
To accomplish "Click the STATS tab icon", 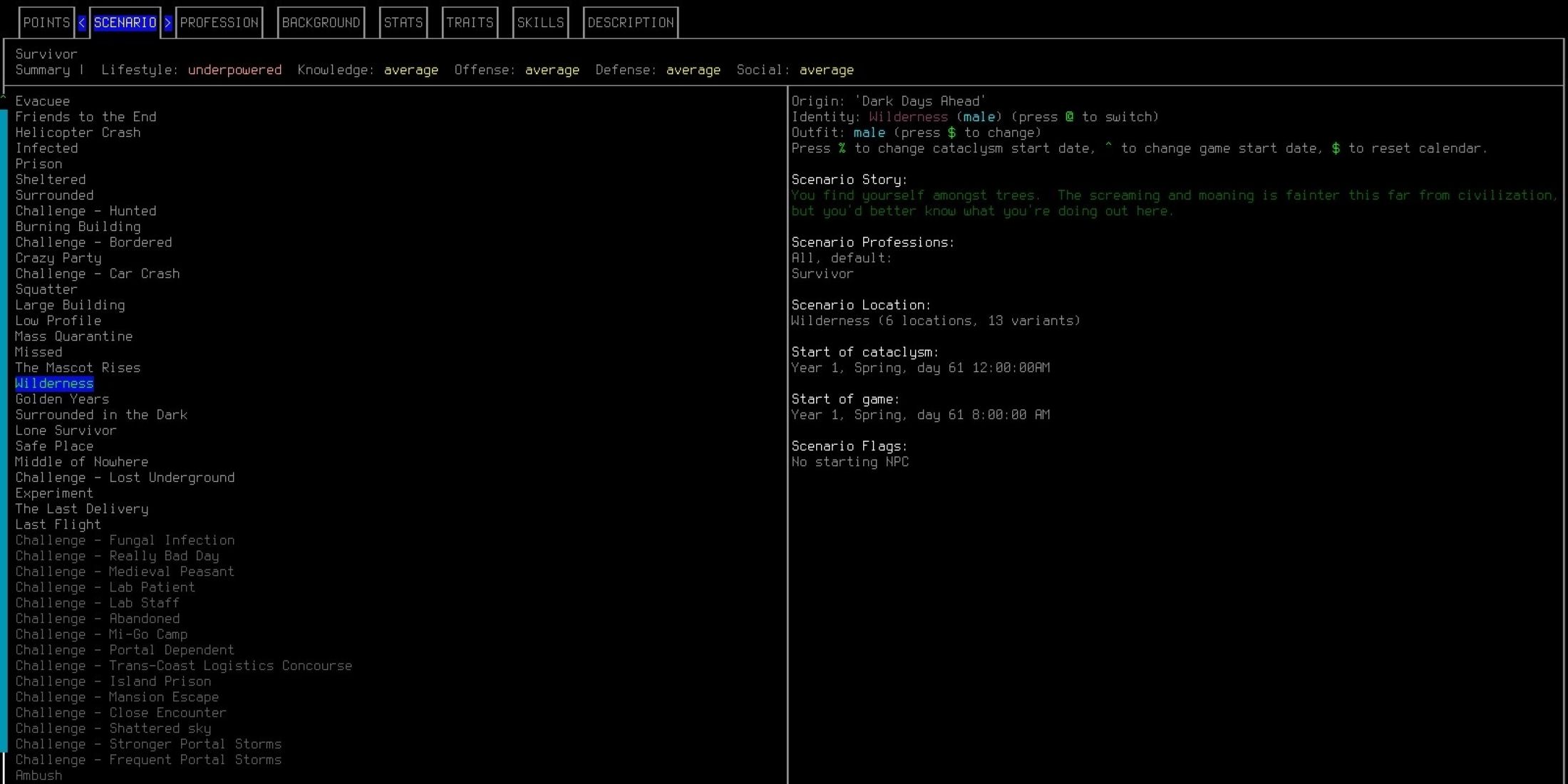I will pyautogui.click(x=404, y=22).
